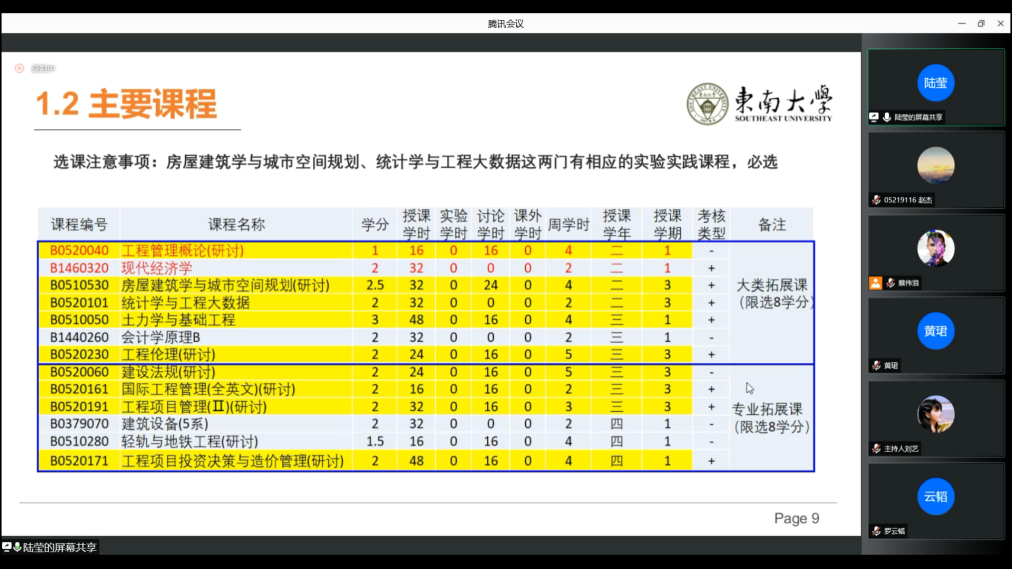Click course name 房屋建筑学与城市空间规划(研讨)
Screen dimensions: 1012x569
point(225,285)
